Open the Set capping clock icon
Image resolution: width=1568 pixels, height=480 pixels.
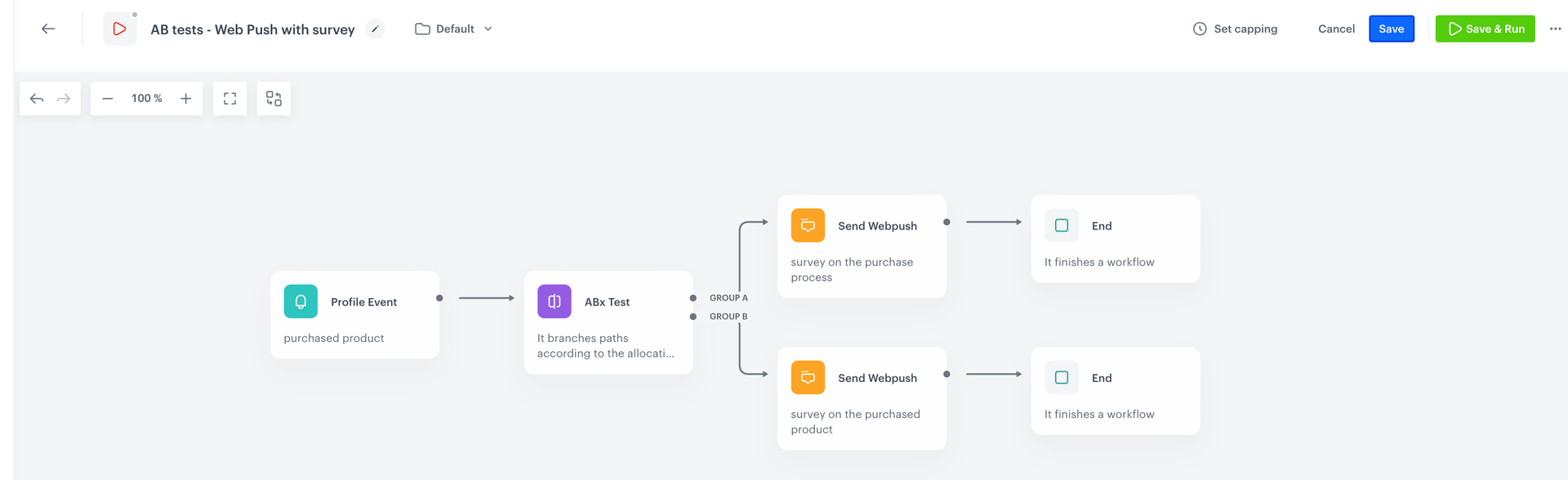point(1199,28)
